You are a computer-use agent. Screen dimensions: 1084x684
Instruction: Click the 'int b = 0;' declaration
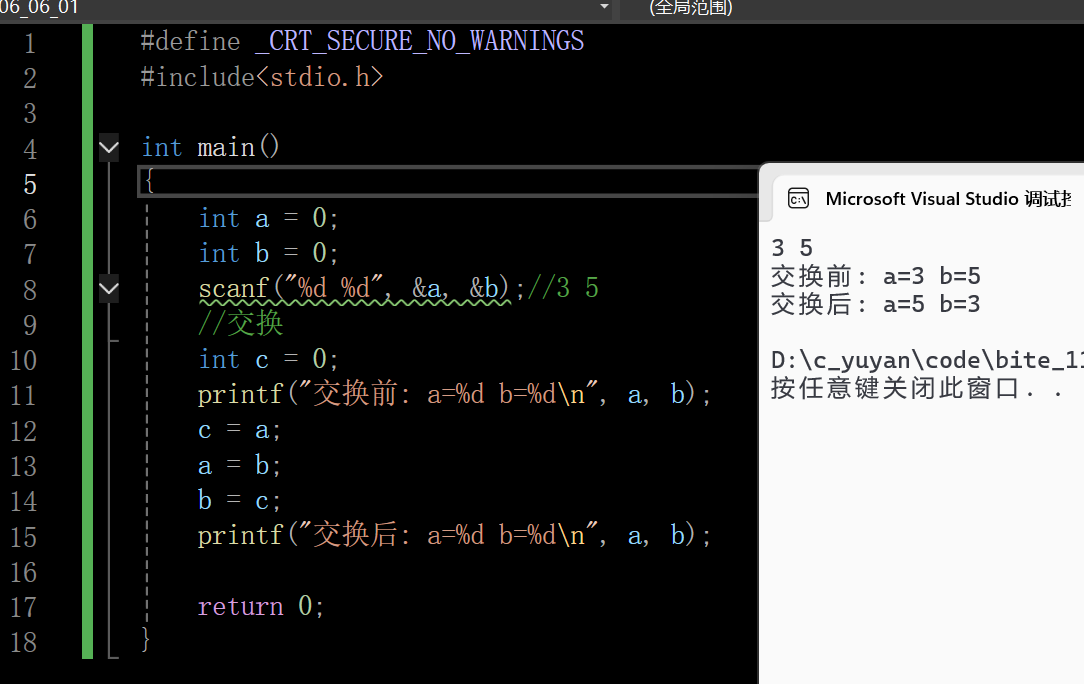pos(268,253)
